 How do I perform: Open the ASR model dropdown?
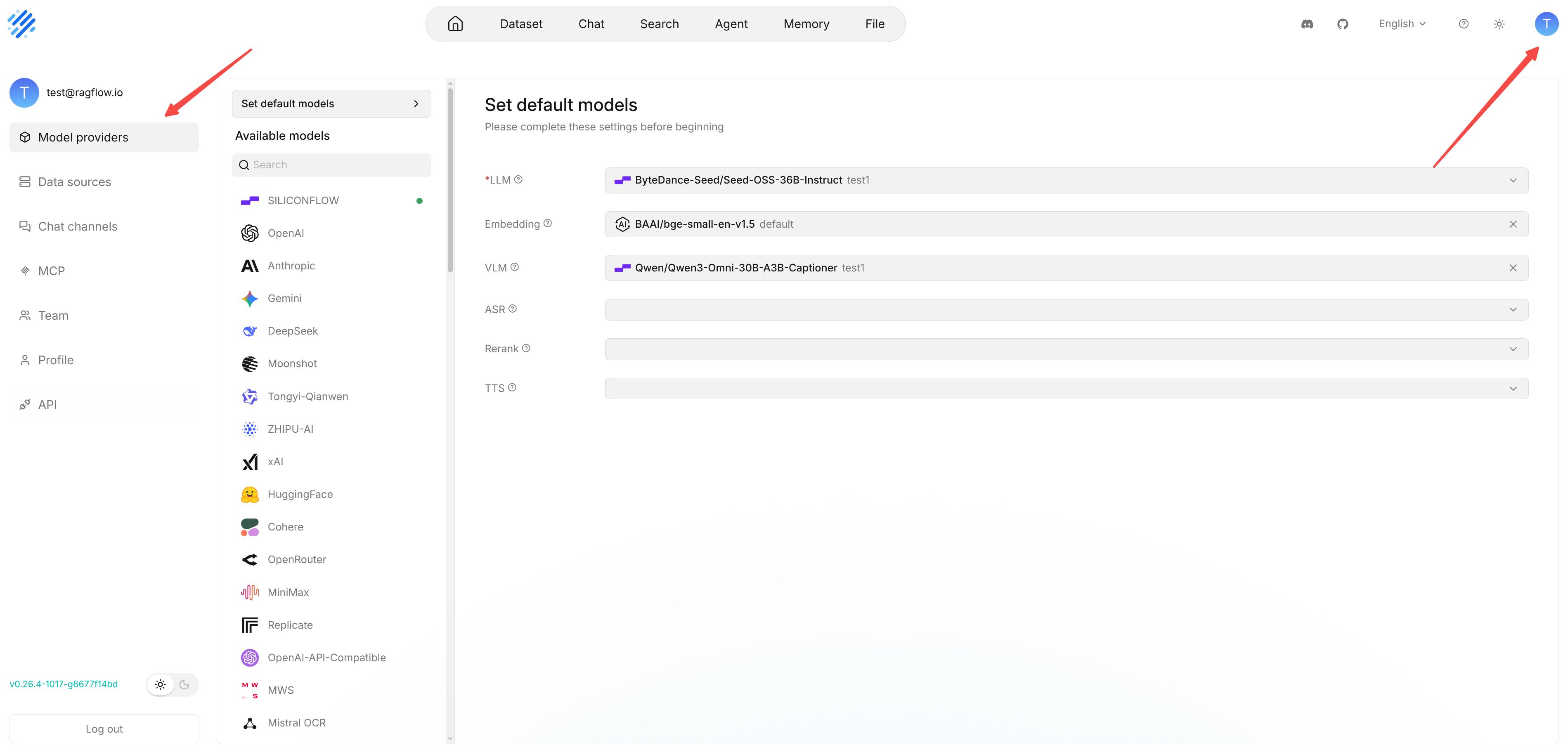1066,310
